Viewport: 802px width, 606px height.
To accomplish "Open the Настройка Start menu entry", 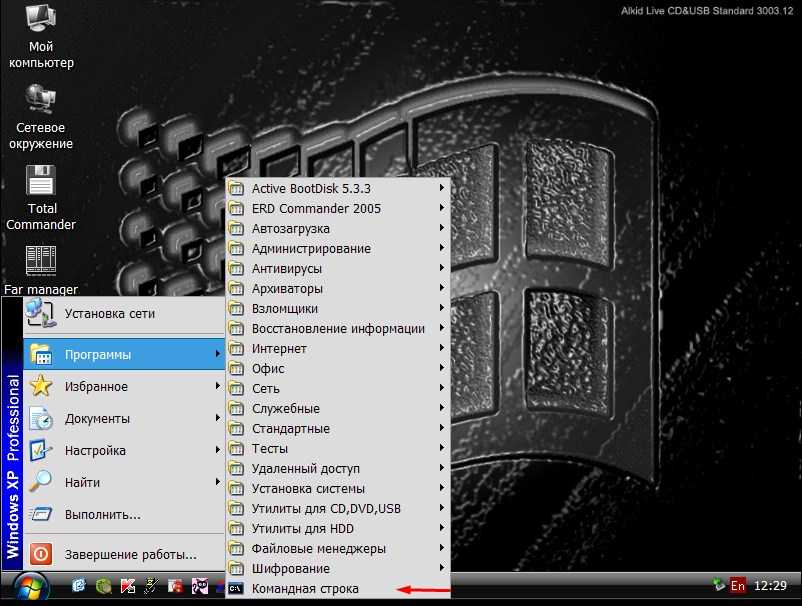I will point(95,451).
